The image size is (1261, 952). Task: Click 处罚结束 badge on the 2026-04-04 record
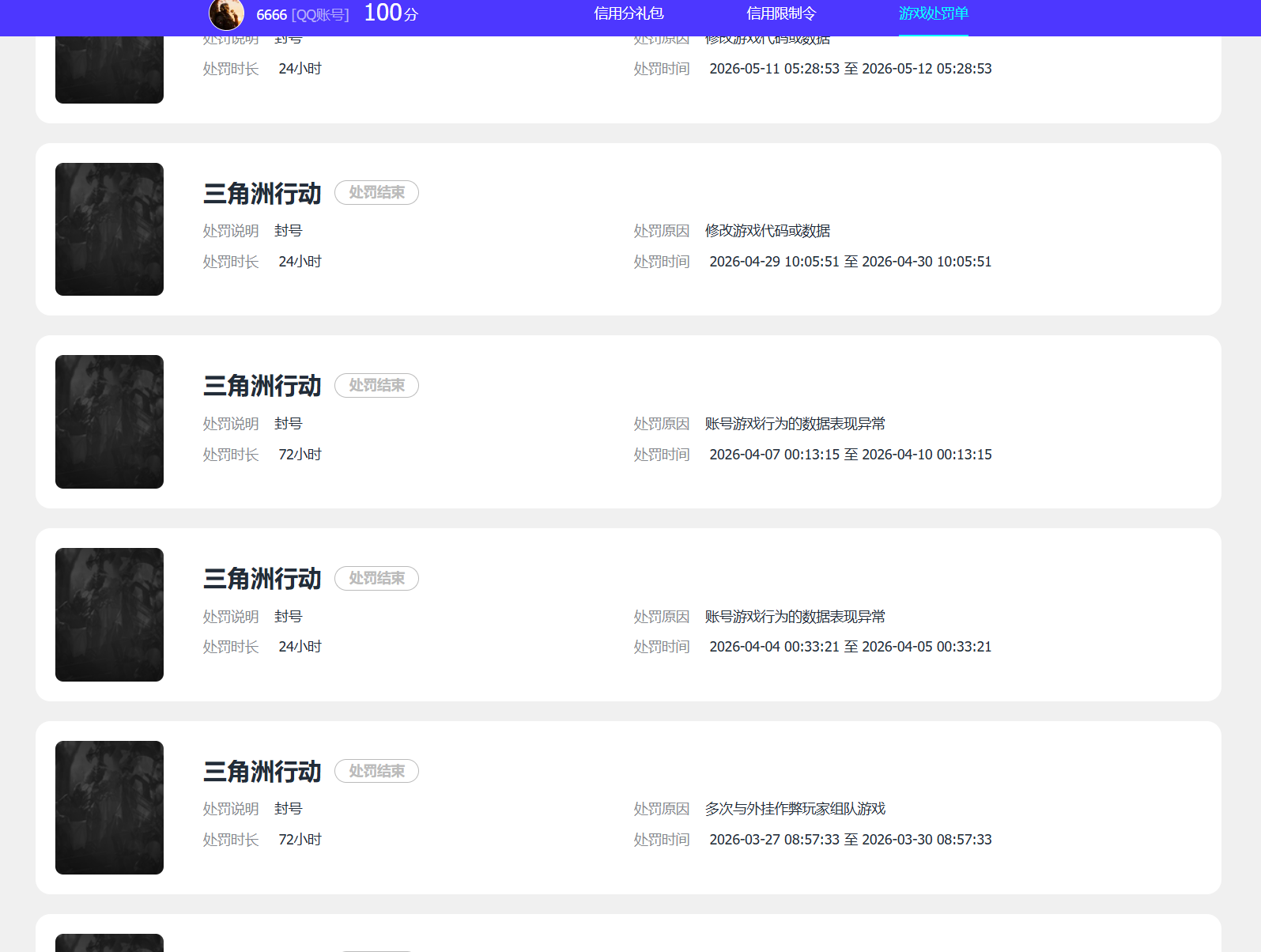376,579
